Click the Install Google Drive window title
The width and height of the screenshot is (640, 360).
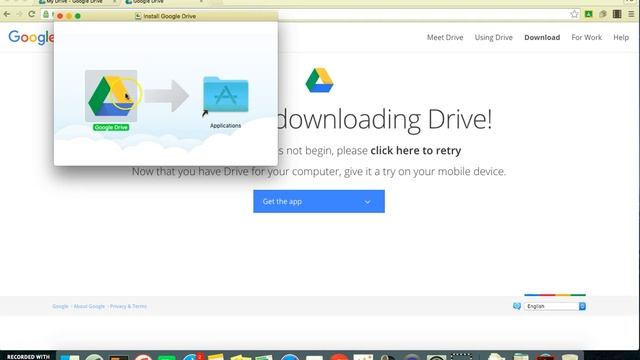(169, 16)
